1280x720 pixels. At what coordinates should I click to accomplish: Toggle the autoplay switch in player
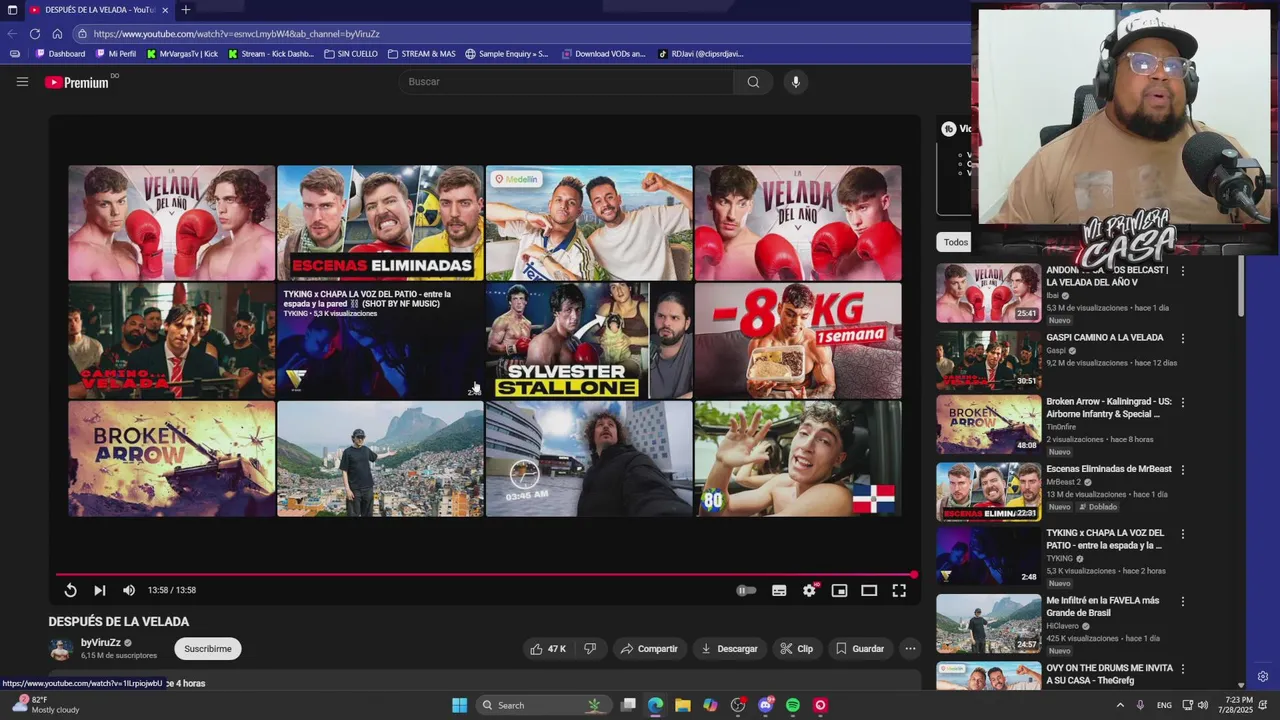(746, 591)
